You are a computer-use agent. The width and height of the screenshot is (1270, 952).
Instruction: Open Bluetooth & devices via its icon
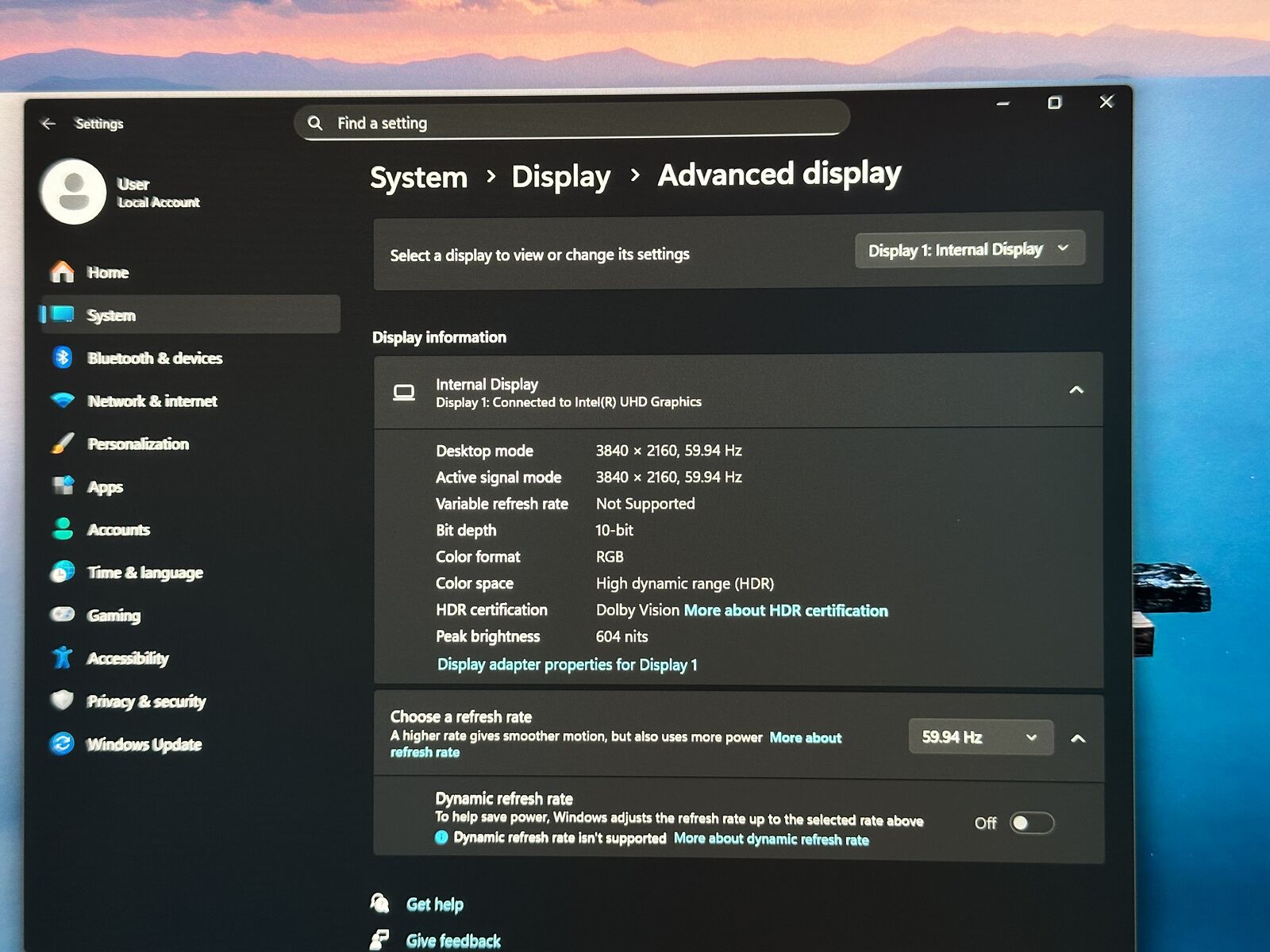(62, 358)
